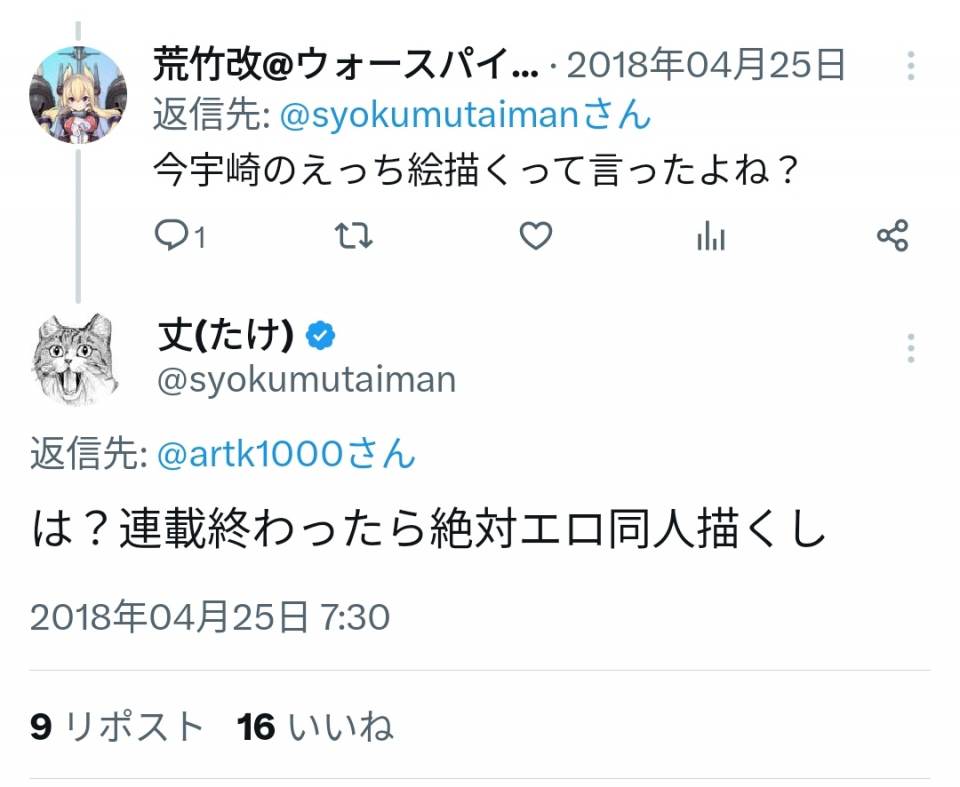Screen dimensions: 960x787
Task: Follow the @syokumutaiman mention in the first reply
Action: tap(430, 116)
